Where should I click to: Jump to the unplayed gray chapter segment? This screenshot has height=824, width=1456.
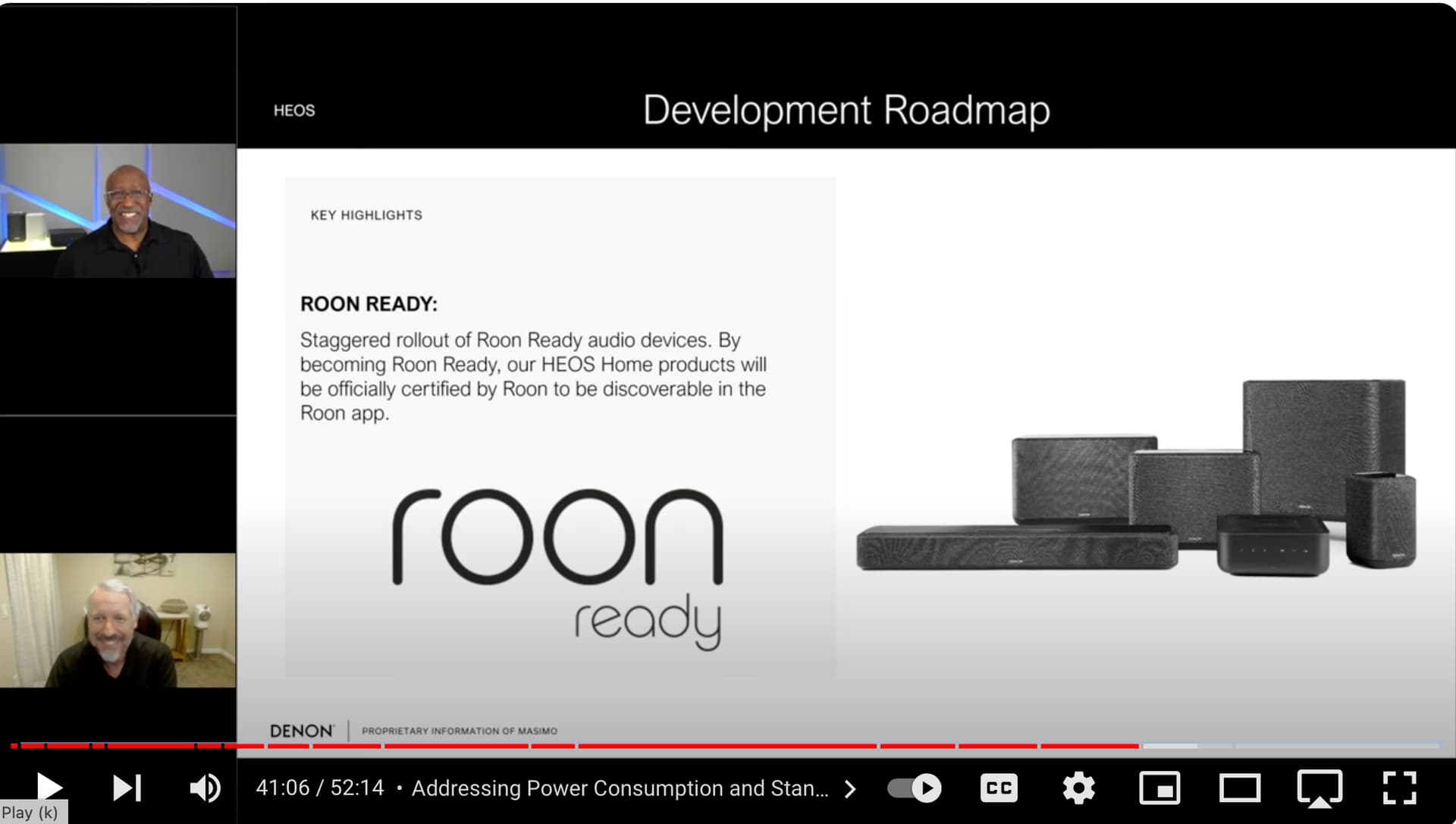click(x=1338, y=746)
